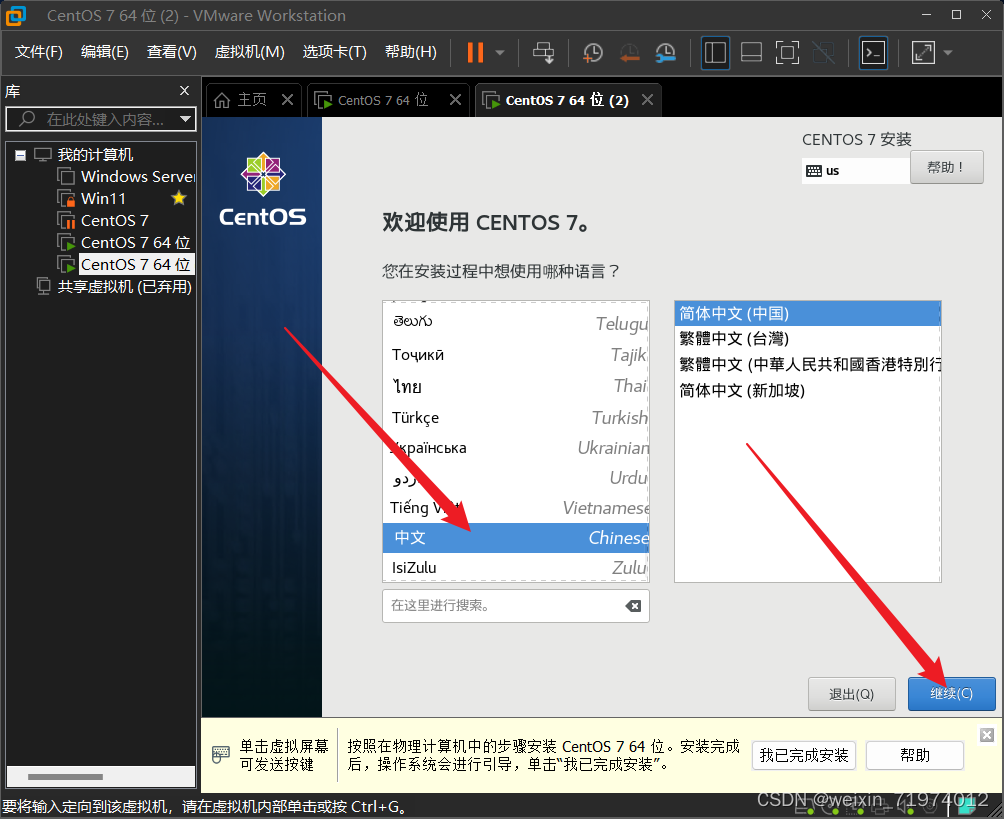Toggle the thumbnail bar view icon
The height and width of the screenshot is (819, 1004).
pos(751,53)
